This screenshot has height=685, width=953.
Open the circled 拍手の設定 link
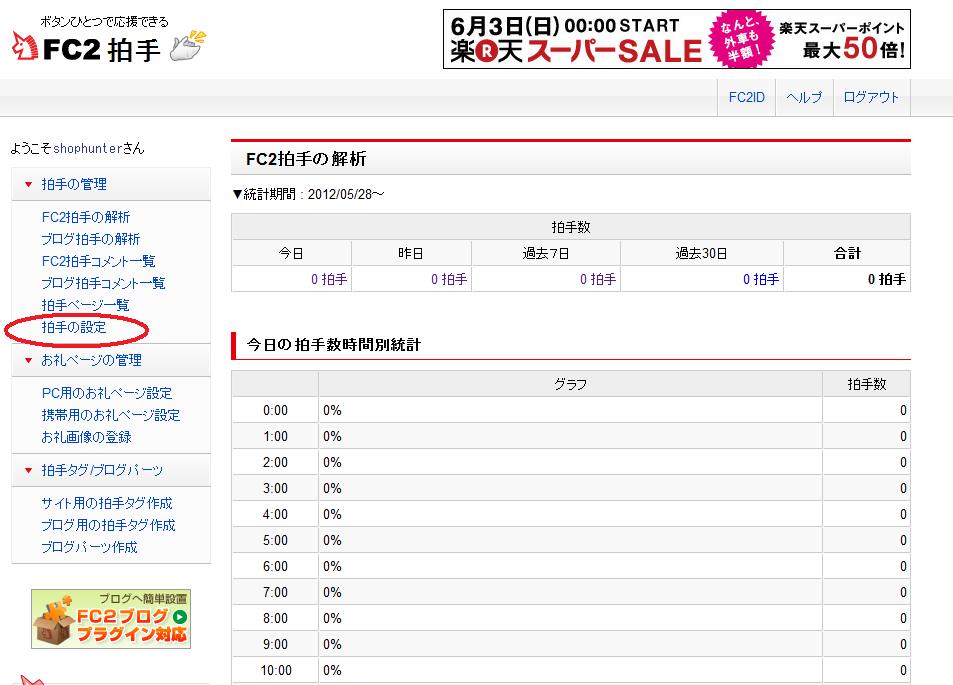[x=73, y=327]
